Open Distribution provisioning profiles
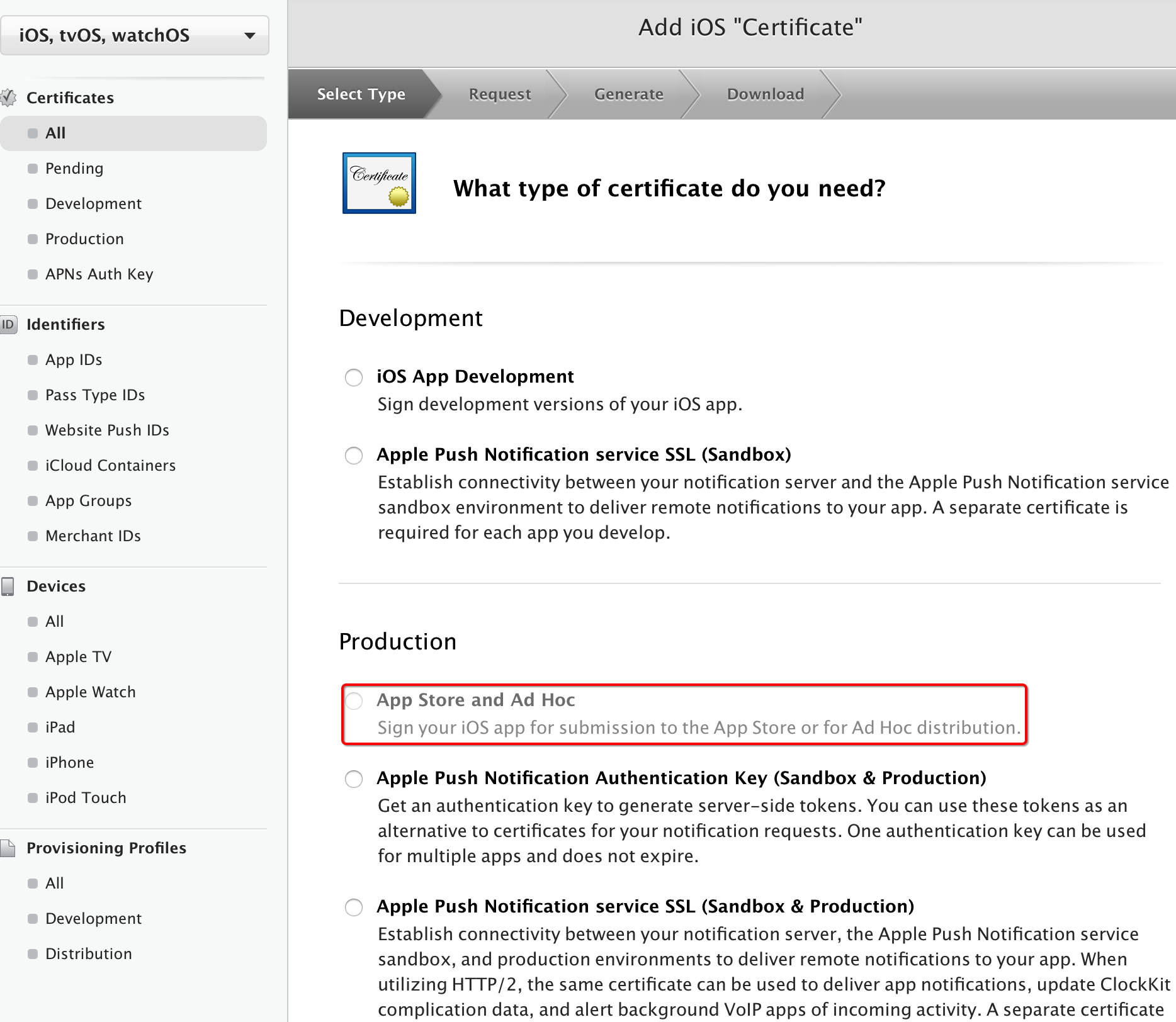The height and width of the screenshot is (1022, 1176). click(89, 953)
